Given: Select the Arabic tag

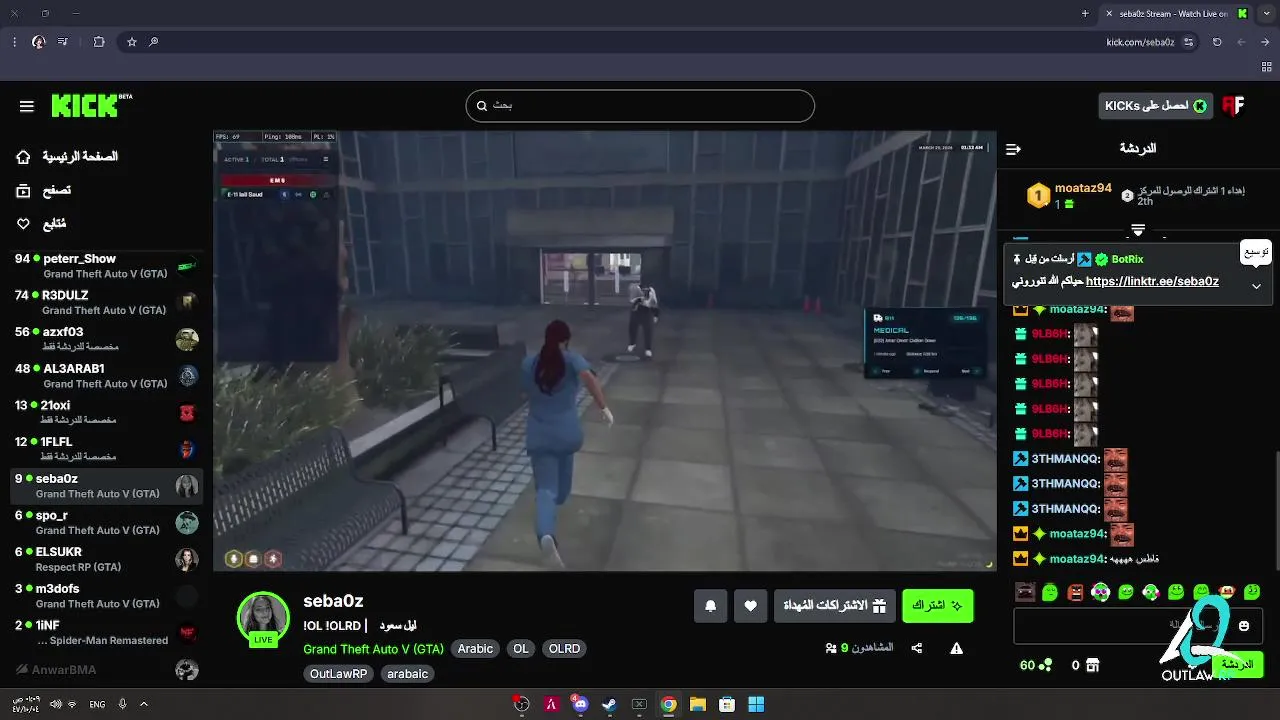Looking at the screenshot, I should click(x=475, y=649).
